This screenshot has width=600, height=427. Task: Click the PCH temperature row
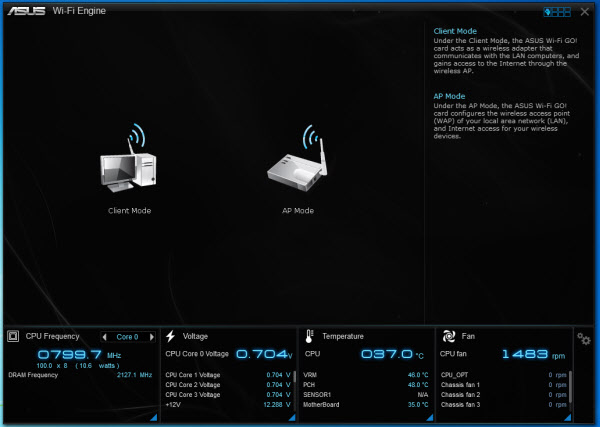click(366, 385)
